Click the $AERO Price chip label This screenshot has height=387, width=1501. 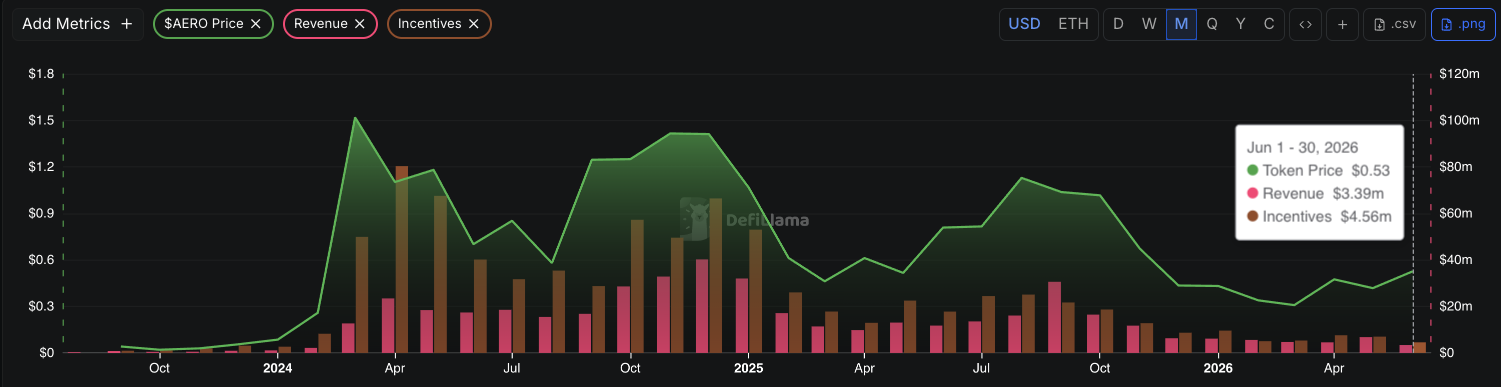coord(203,23)
